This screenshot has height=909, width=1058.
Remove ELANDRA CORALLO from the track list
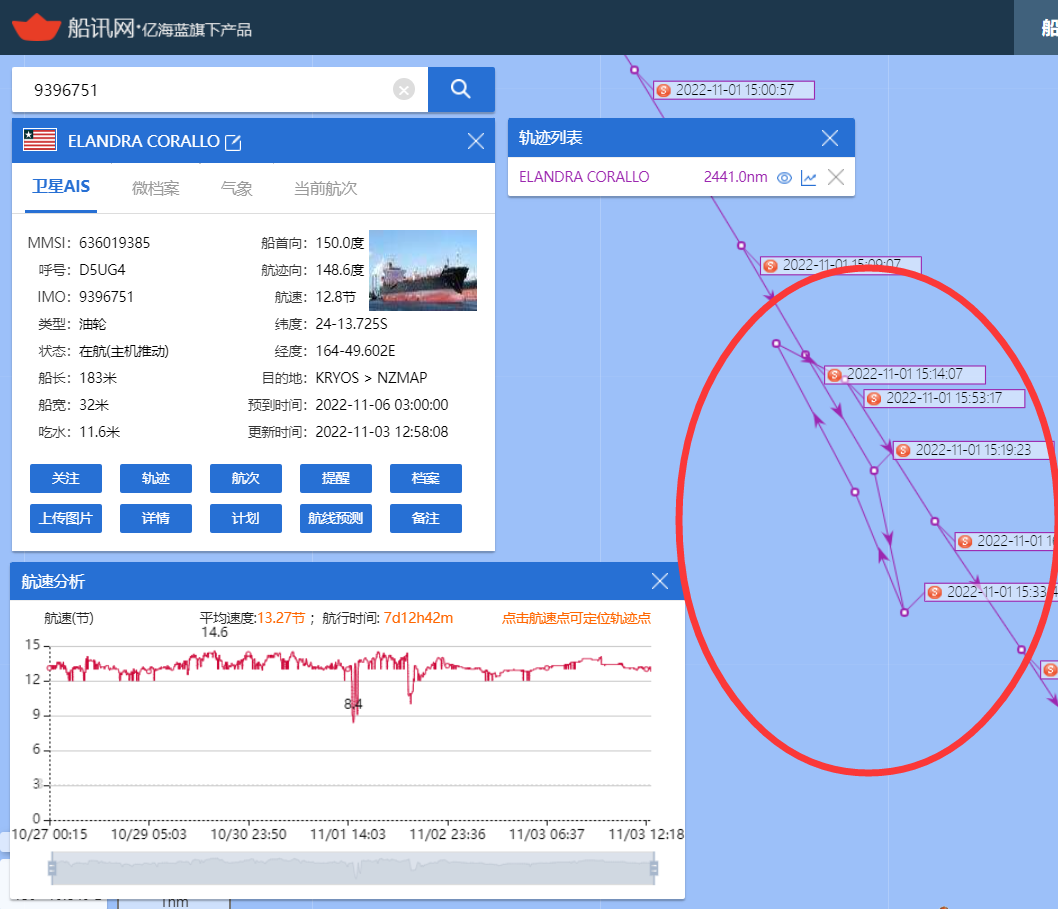836,178
